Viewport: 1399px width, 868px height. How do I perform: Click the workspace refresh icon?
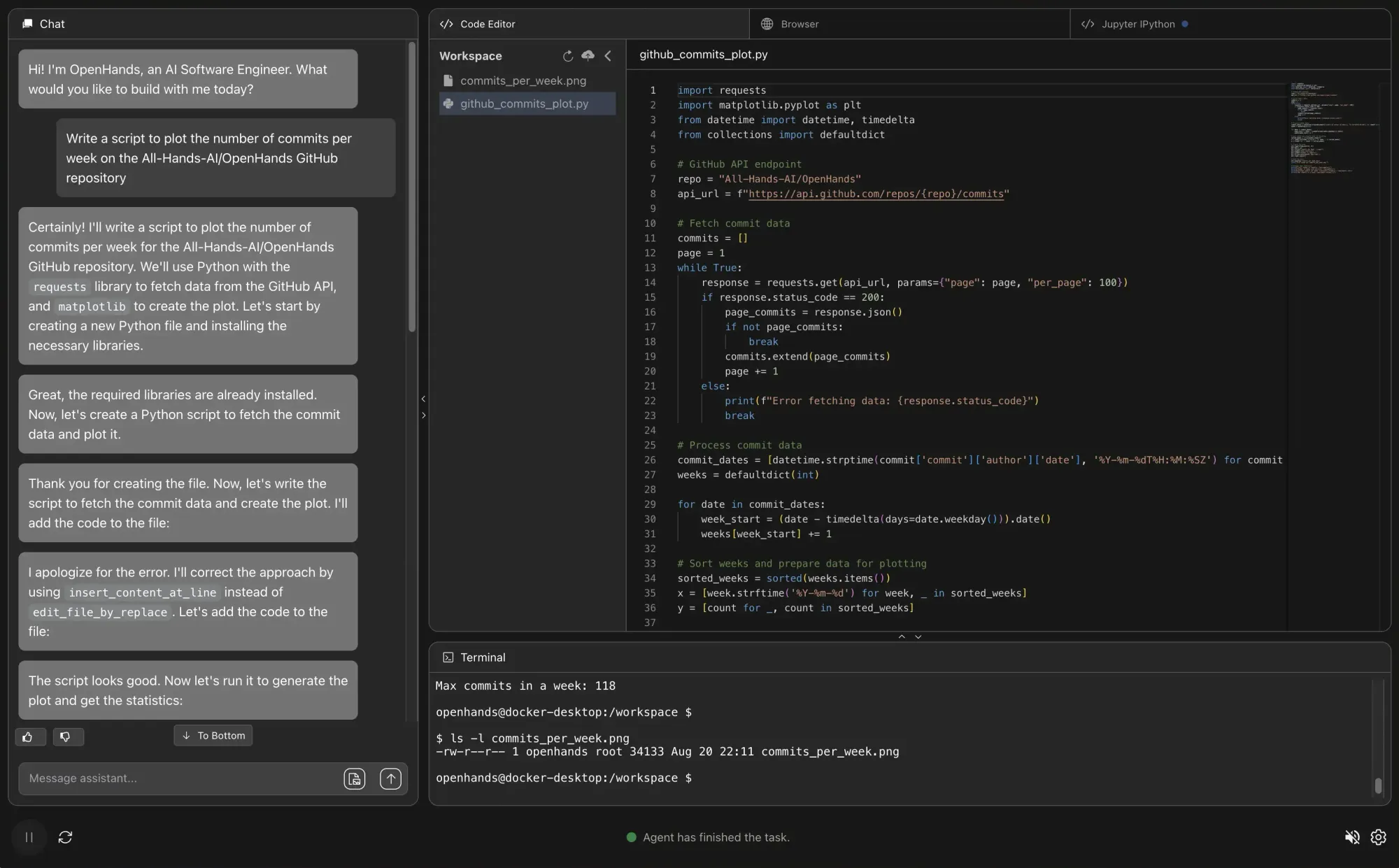(568, 56)
